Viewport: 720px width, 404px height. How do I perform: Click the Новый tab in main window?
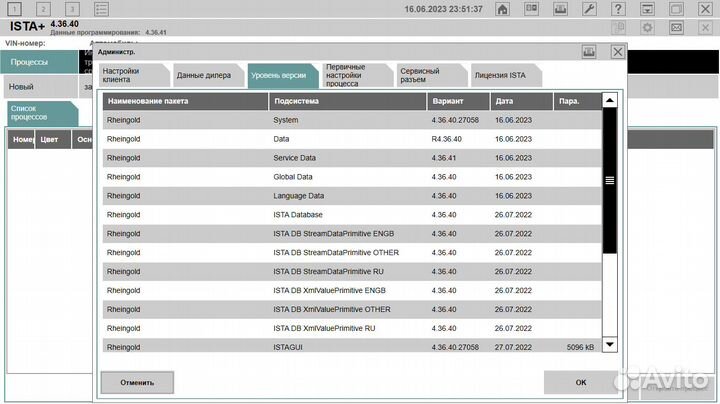tap(41, 87)
